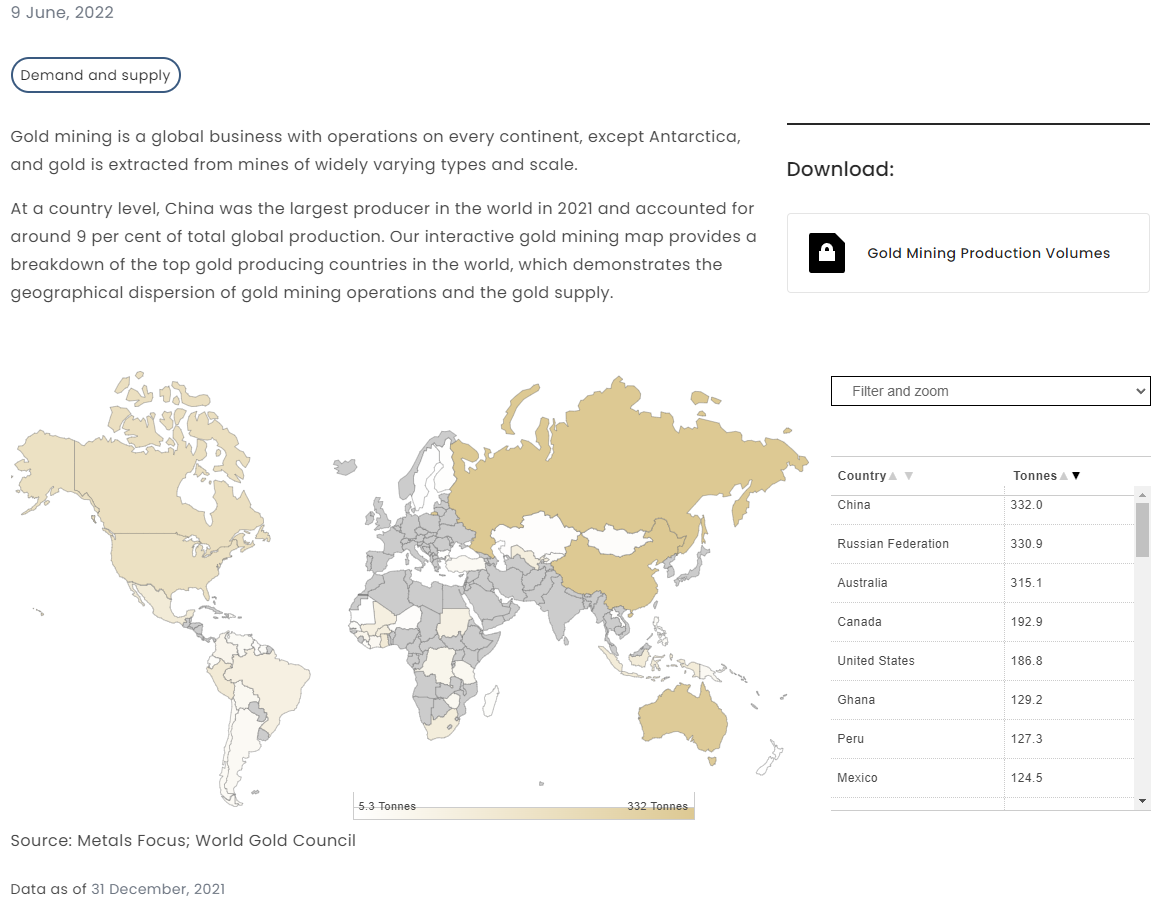Click the 192.9 tonnes value
Screen dimensions: 1157x900
coord(1026,622)
